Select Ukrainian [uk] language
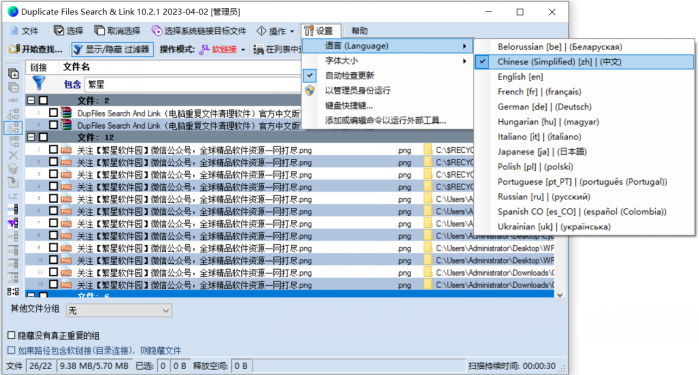The image size is (699, 375). [584, 227]
